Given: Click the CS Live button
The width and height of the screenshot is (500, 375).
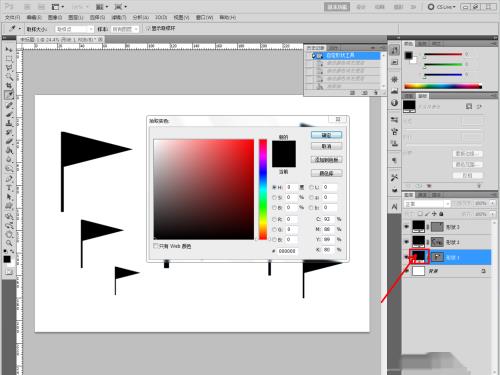Looking at the screenshot, I should [x=441, y=7].
